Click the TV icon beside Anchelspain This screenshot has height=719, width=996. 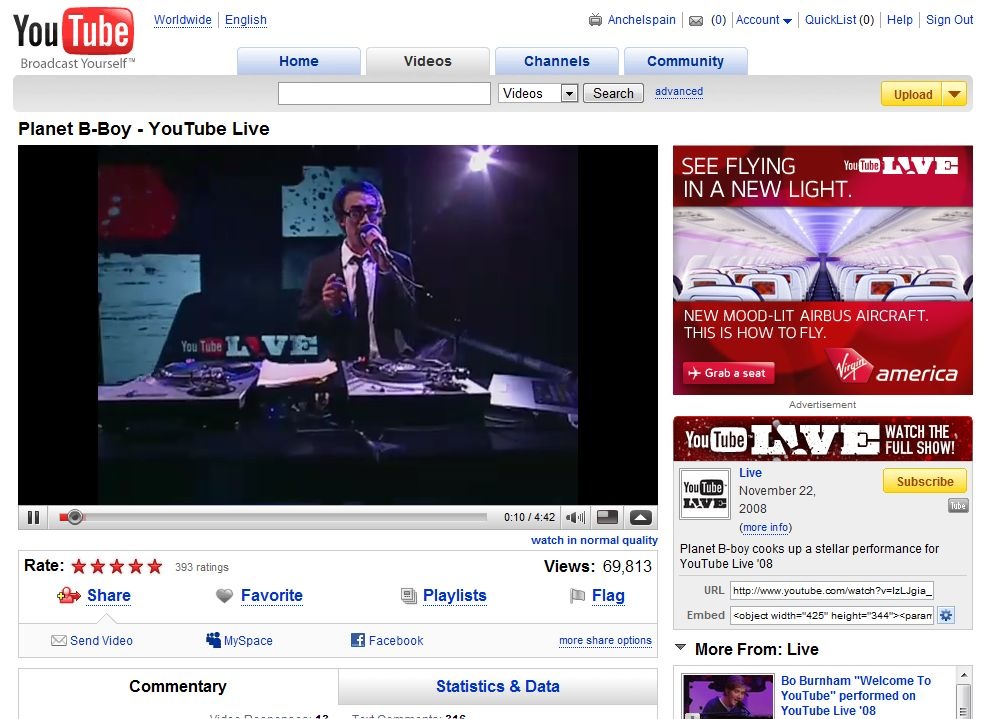click(595, 20)
